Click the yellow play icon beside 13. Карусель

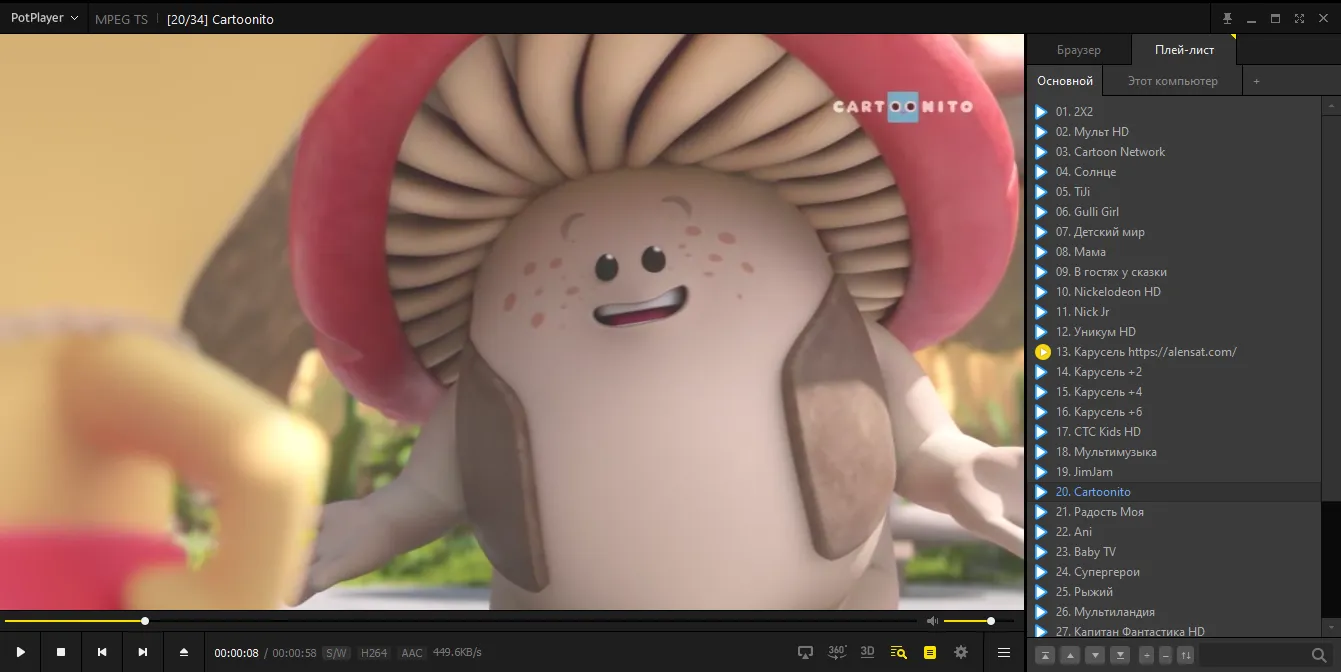tap(1042, 352)
